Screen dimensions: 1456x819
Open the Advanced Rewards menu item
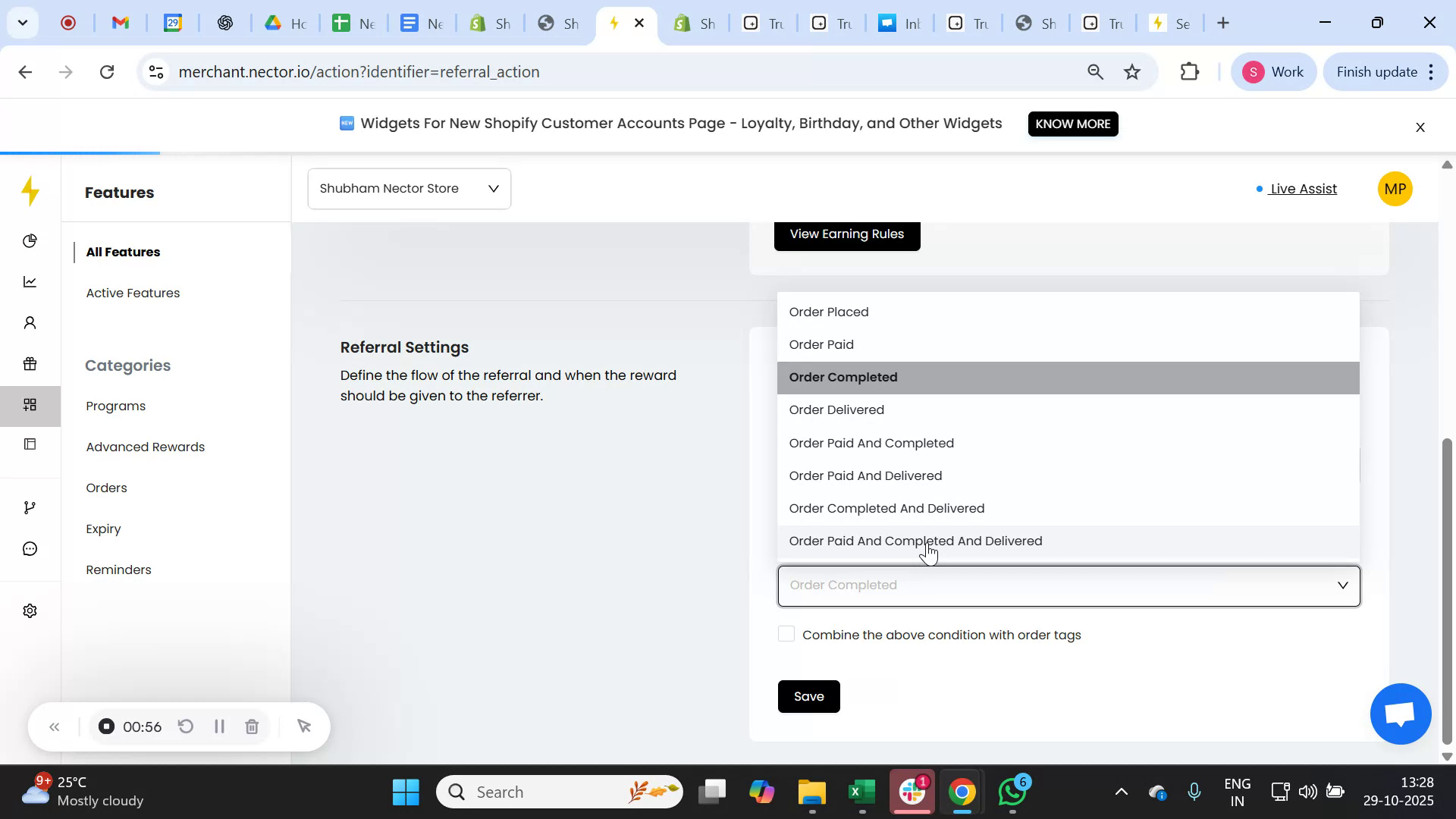point(145,447)
